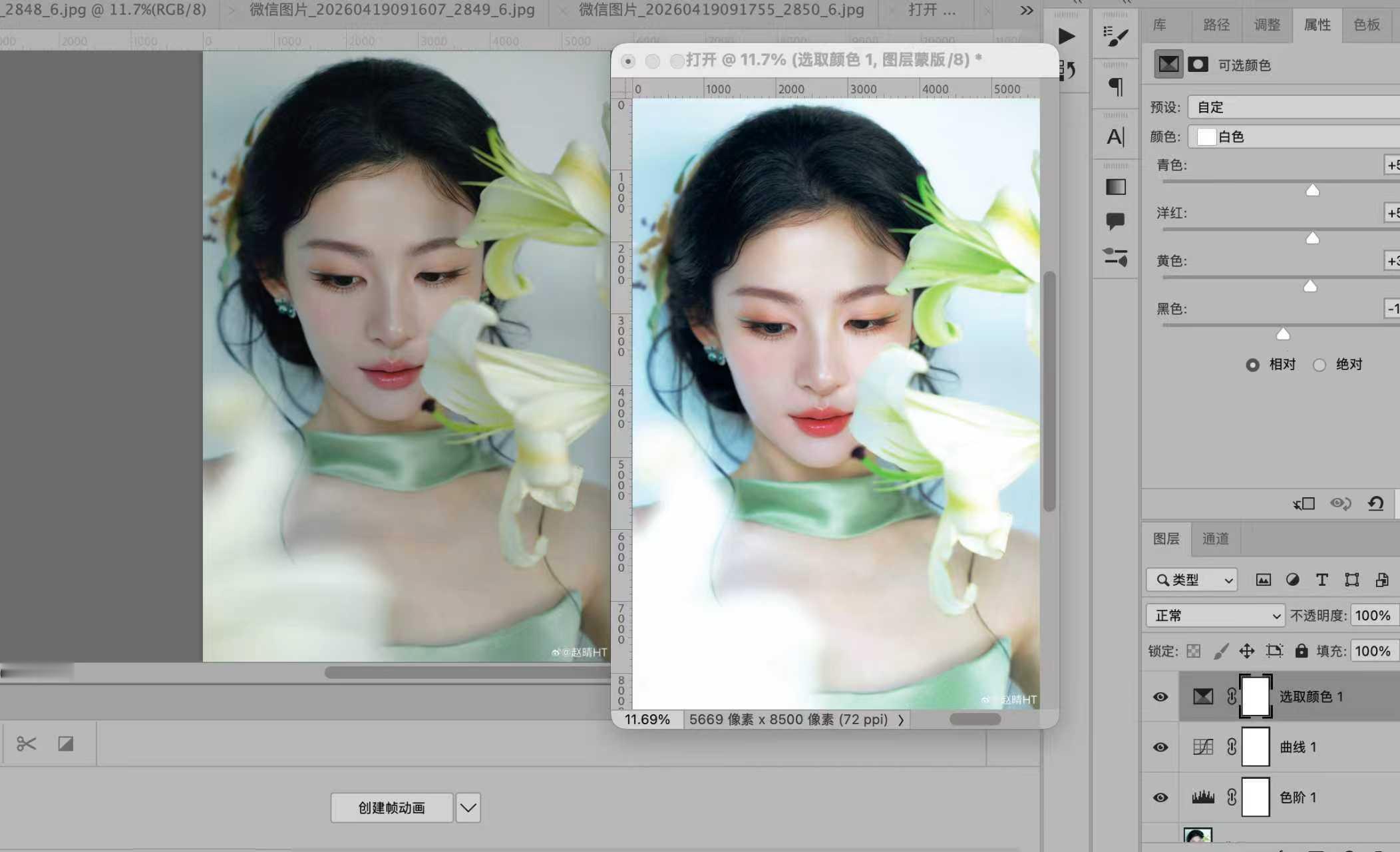
Task: Switch to the 通道 tab
Action: [x=1215, y=538]
